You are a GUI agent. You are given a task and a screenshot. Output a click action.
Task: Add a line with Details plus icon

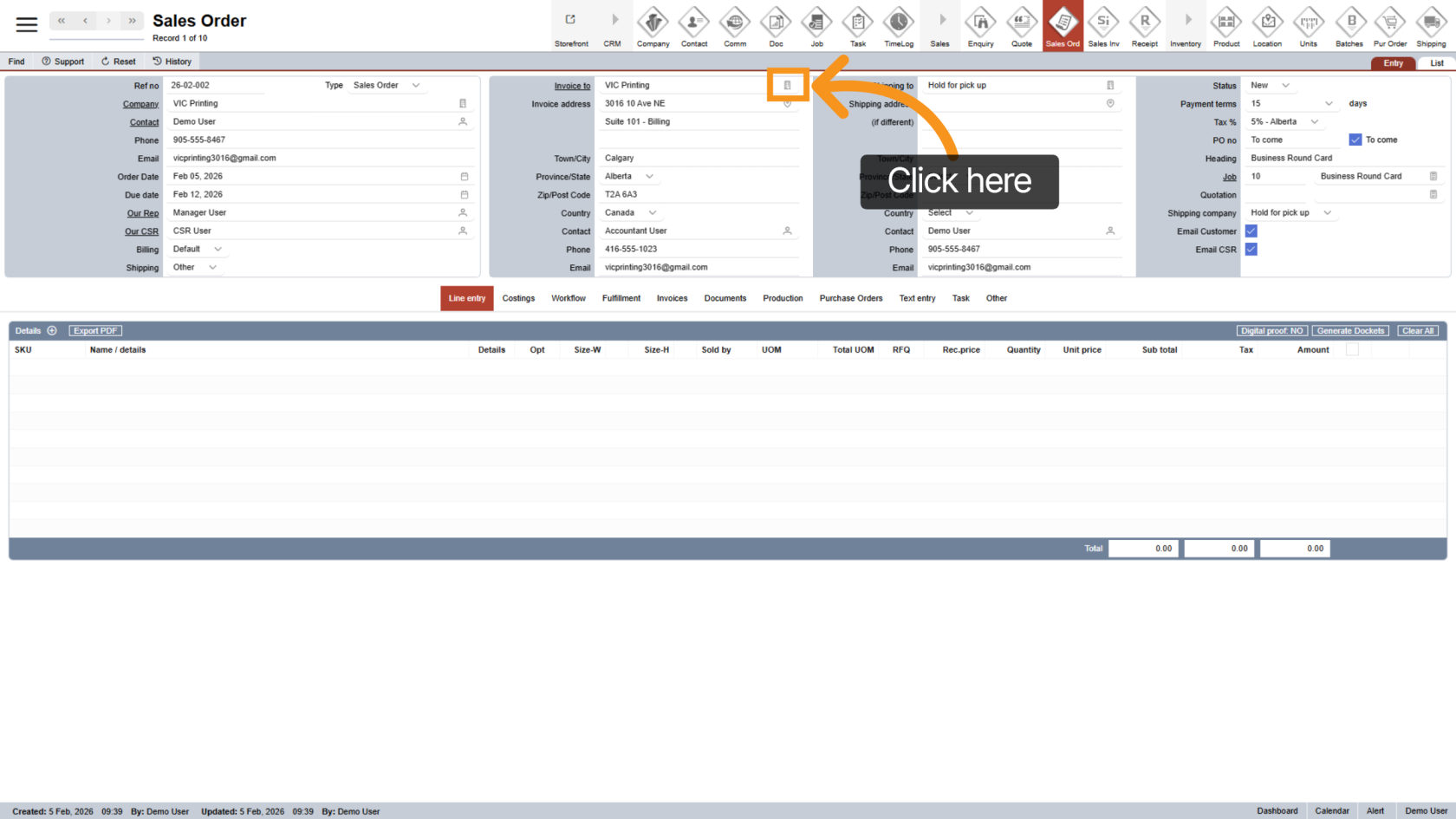point(52,331)
